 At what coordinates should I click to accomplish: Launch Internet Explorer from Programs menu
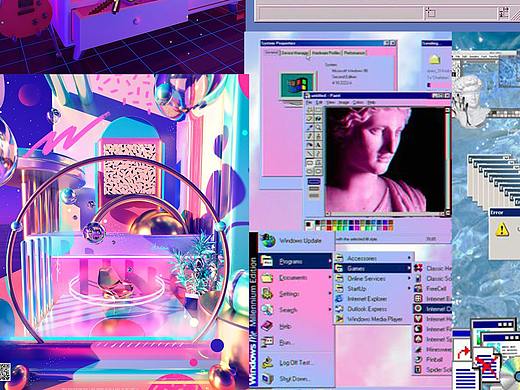click(373, 299)
